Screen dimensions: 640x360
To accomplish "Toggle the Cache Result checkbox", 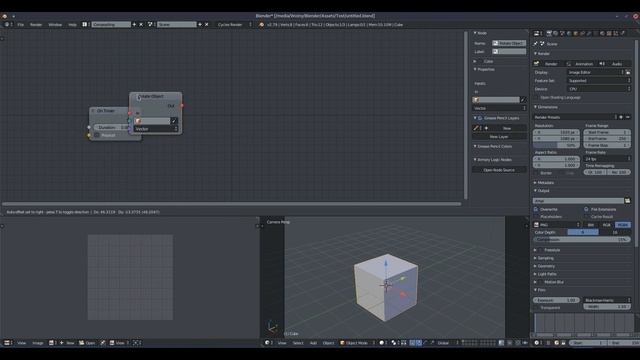I will pos(587,217).
